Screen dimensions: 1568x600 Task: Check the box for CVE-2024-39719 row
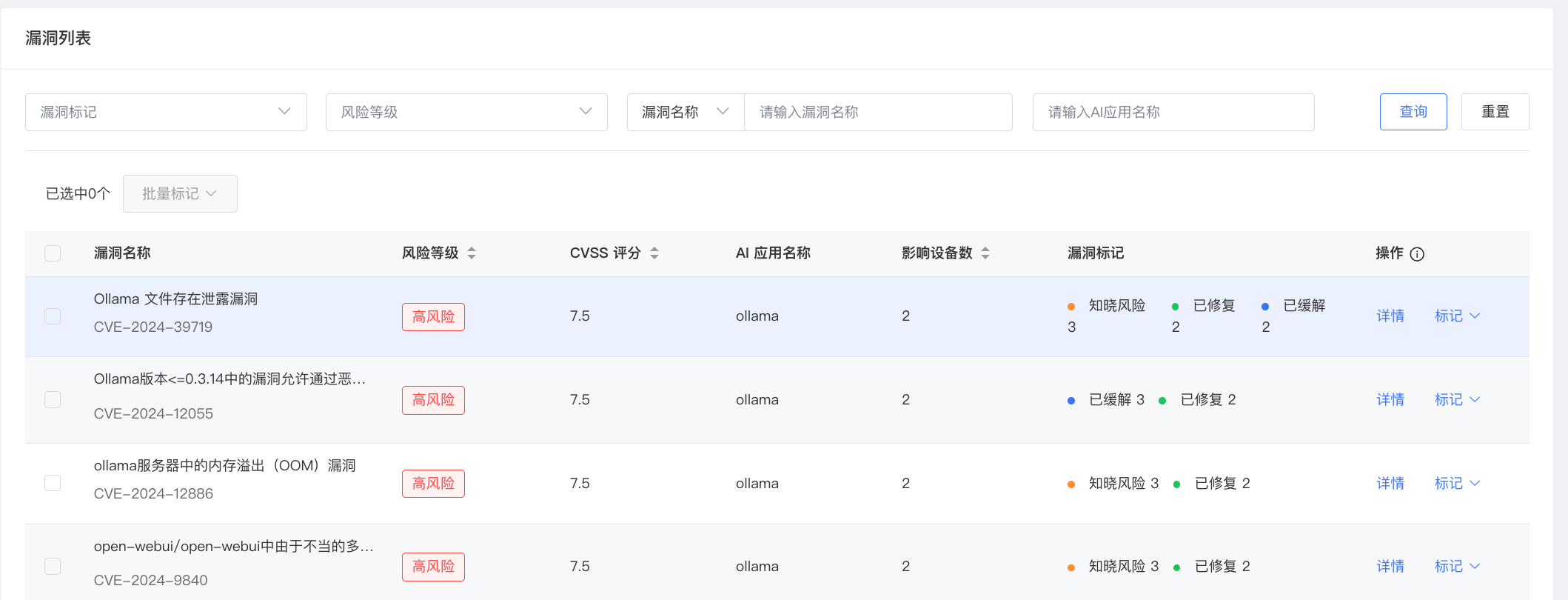(53, 316)
